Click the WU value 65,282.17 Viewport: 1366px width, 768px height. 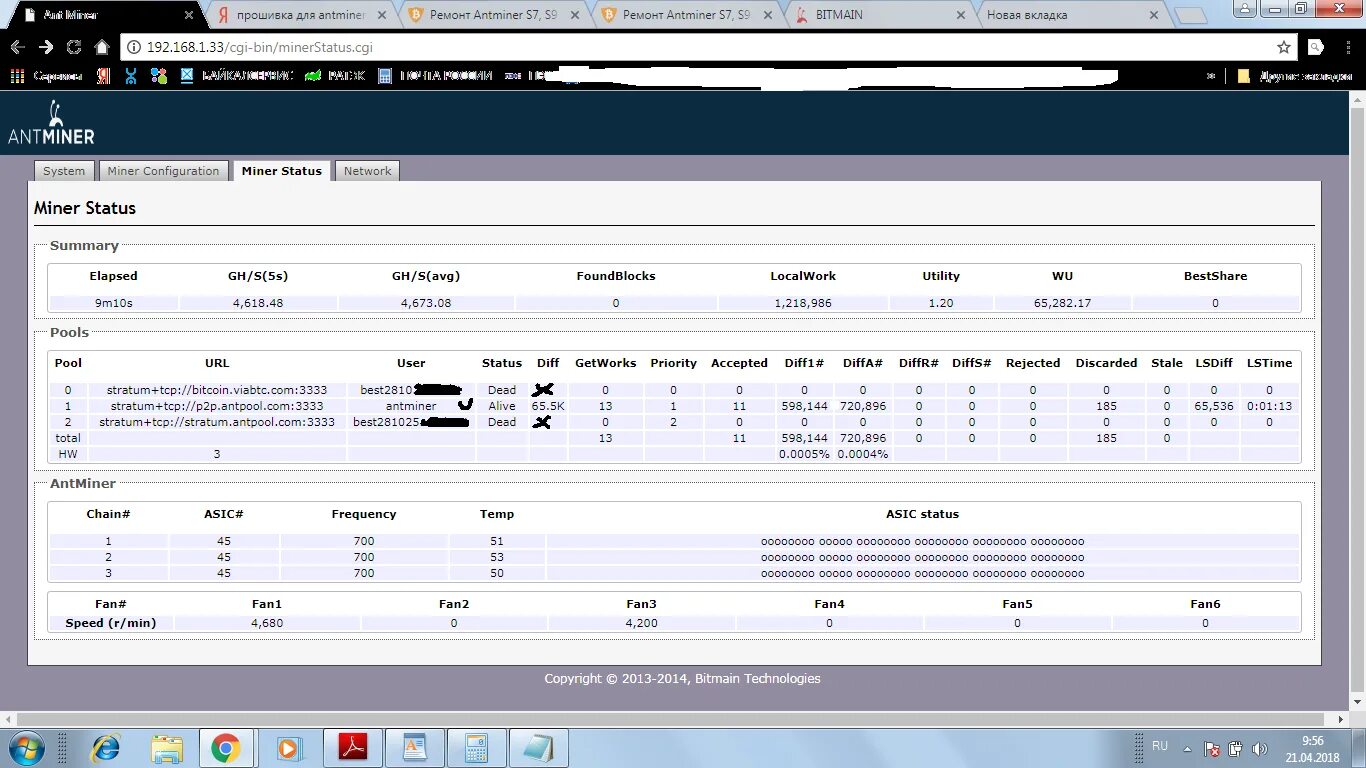click(1062, 303)
